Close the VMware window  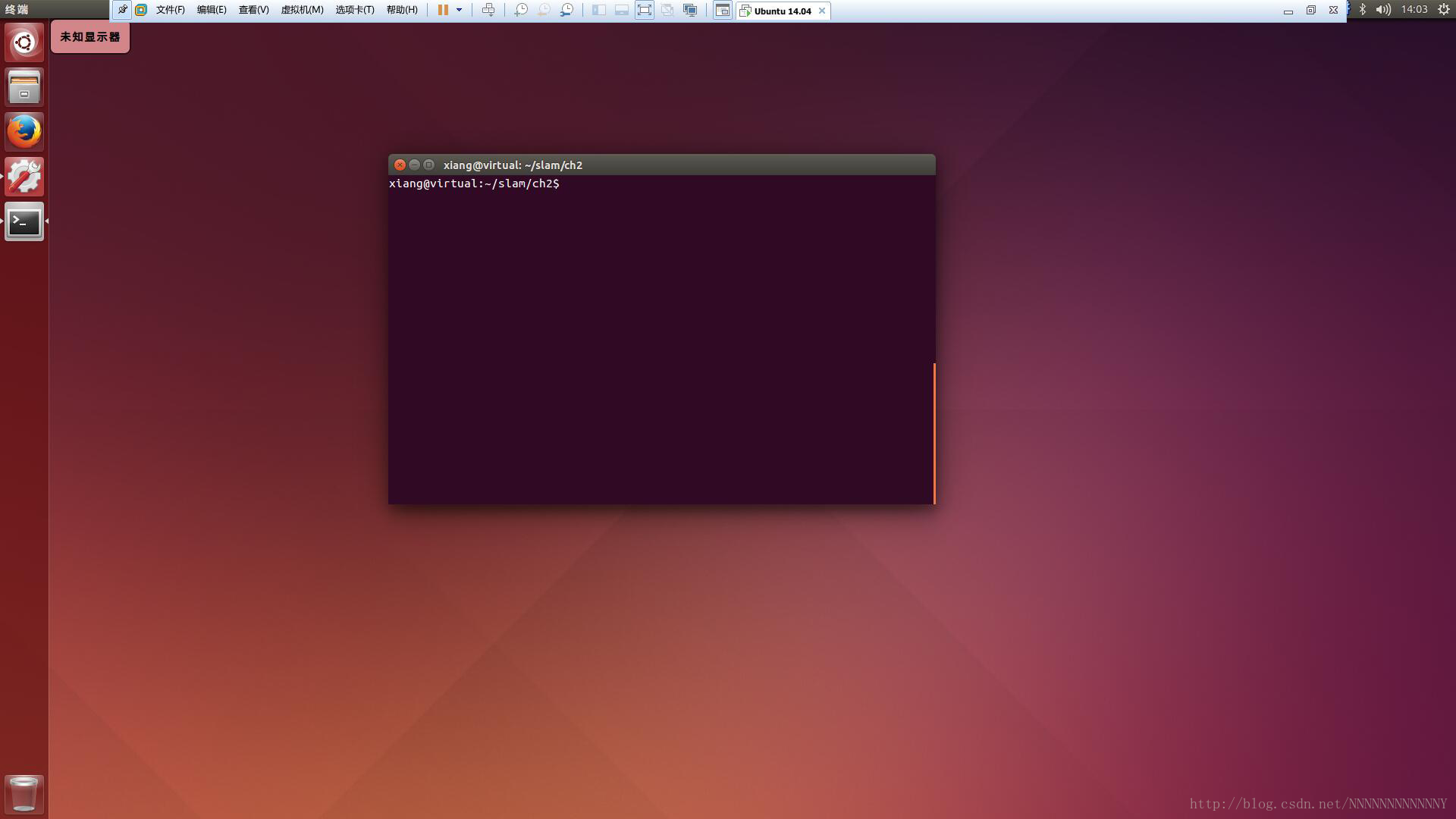click(x=1333, y=11)
